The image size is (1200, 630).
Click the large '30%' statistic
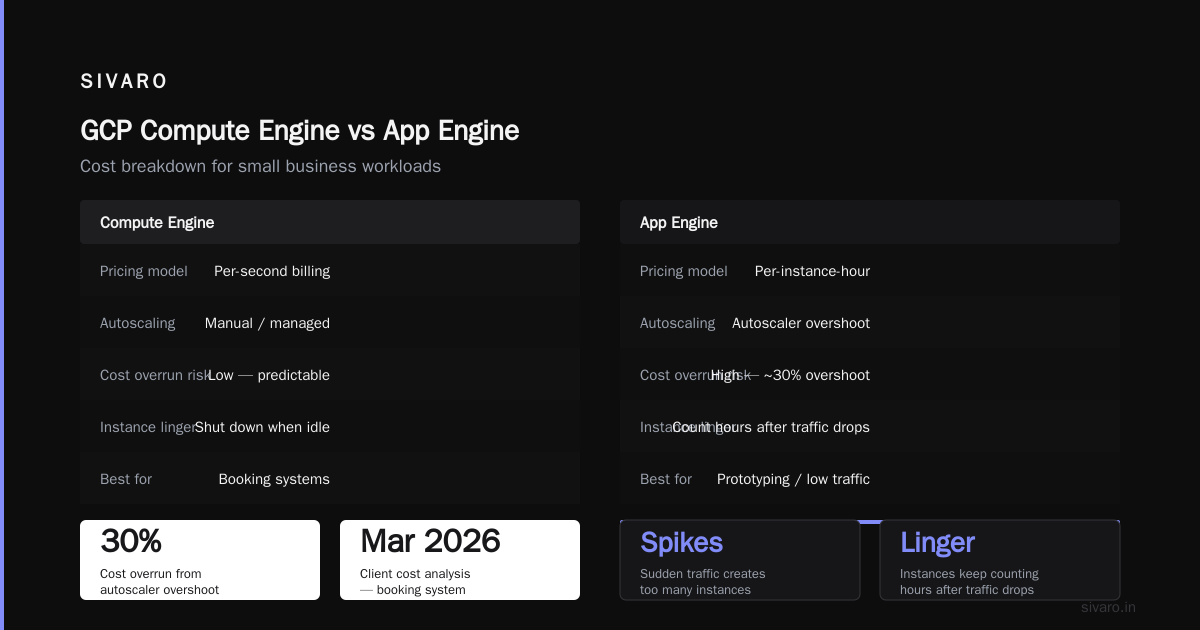pos(131,541)
